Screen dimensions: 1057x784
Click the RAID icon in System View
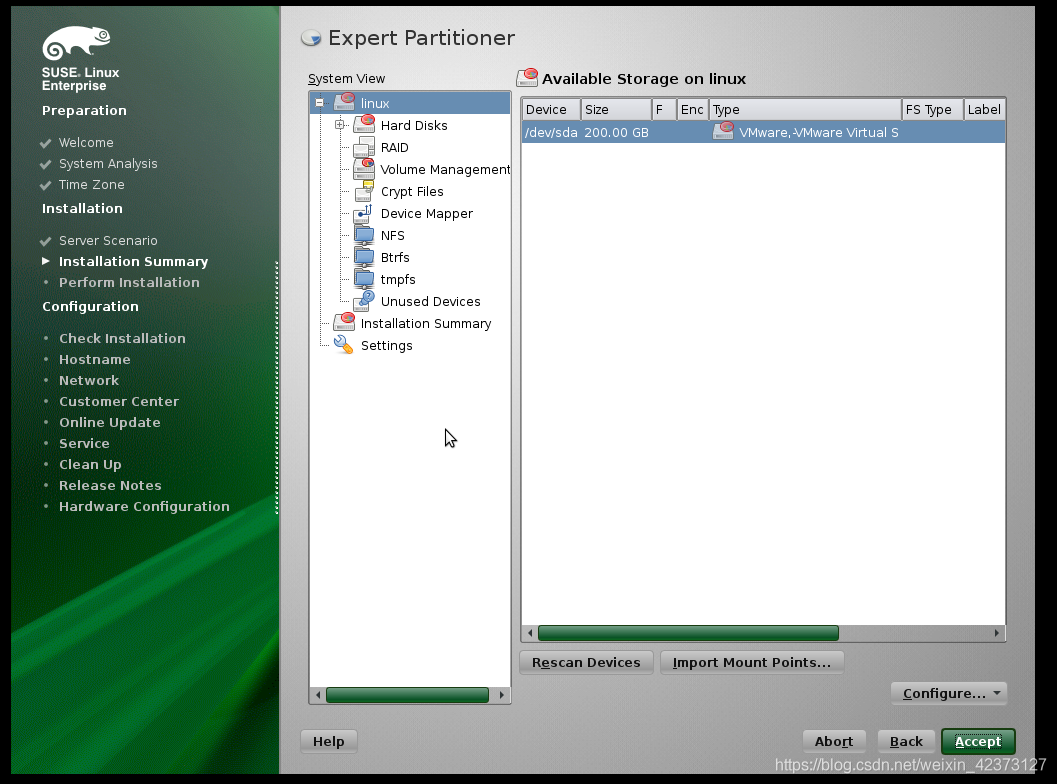[x=364, y=147]
